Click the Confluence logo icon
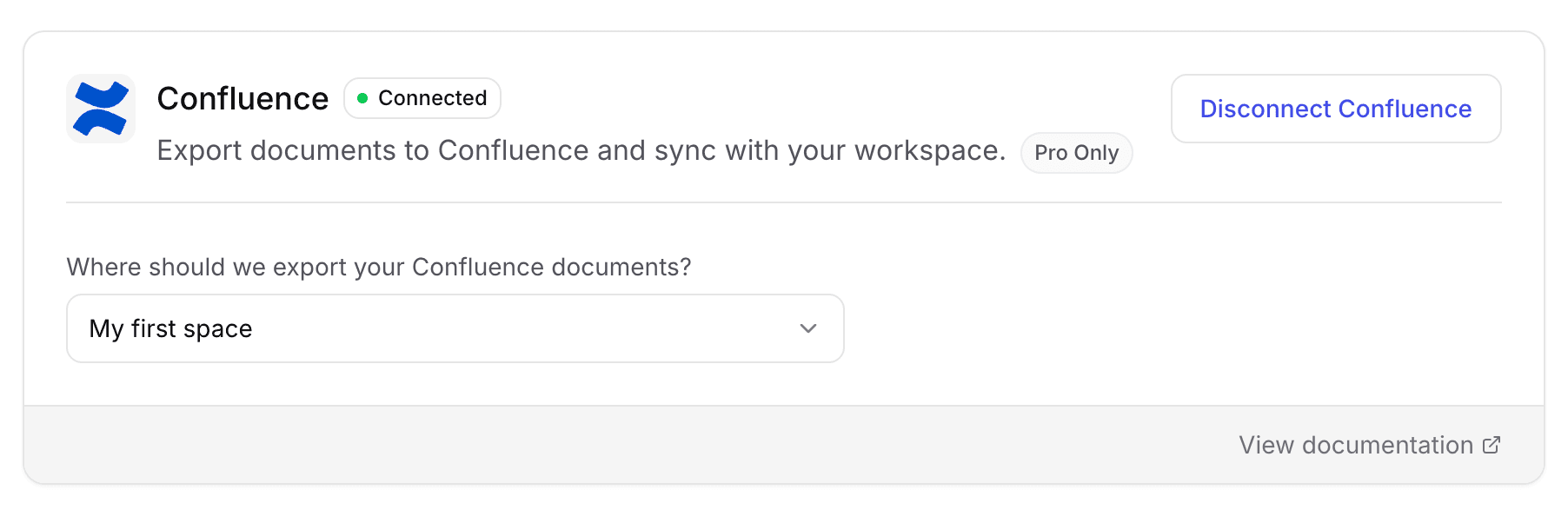This screenshot has height=523, width=1568. coord(101,109)
